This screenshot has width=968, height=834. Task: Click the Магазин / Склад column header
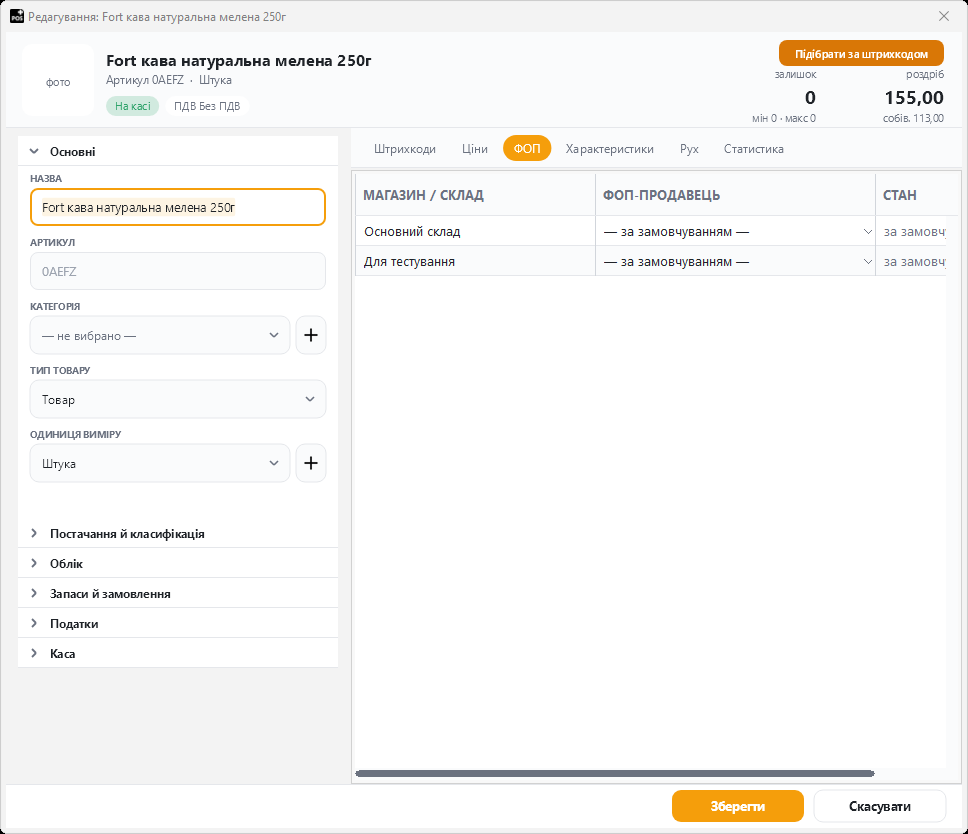point(475,195)
